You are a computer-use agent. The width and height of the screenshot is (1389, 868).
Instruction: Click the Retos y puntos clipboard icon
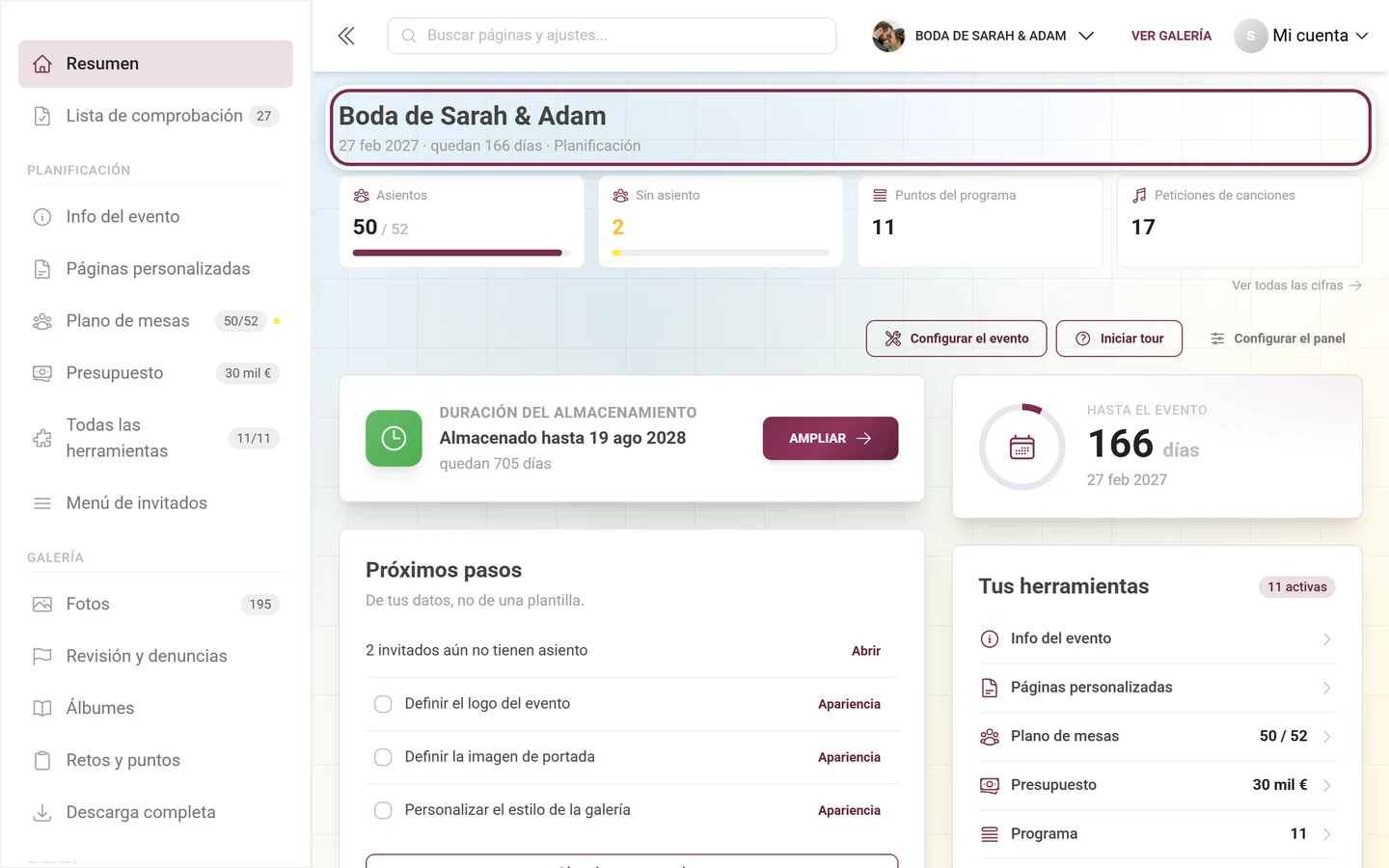click(42, 761)
